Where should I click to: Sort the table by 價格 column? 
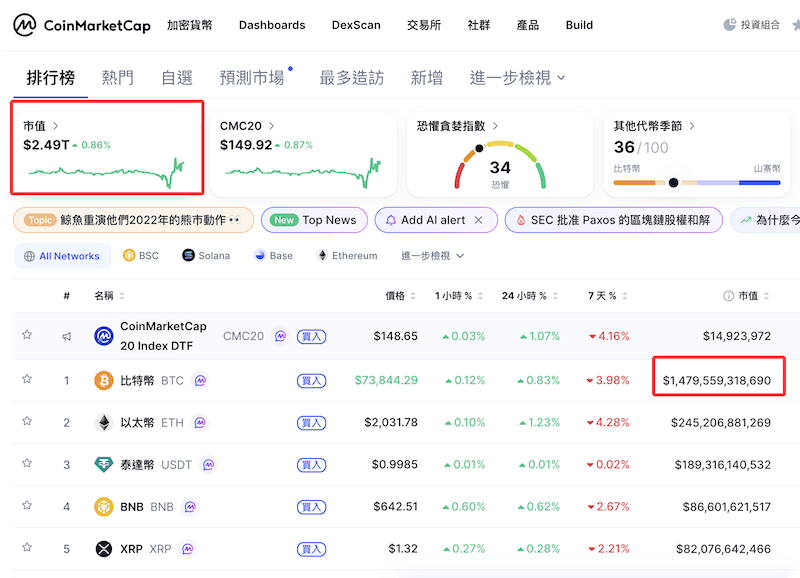(x=401, y=296)
